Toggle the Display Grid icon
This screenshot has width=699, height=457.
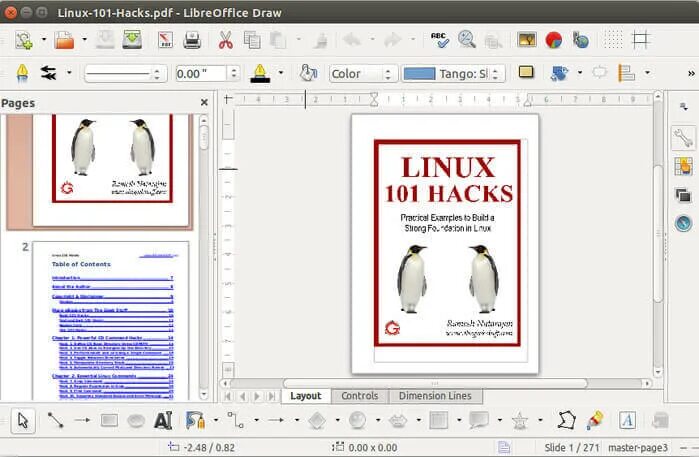[x=613, y=40]
